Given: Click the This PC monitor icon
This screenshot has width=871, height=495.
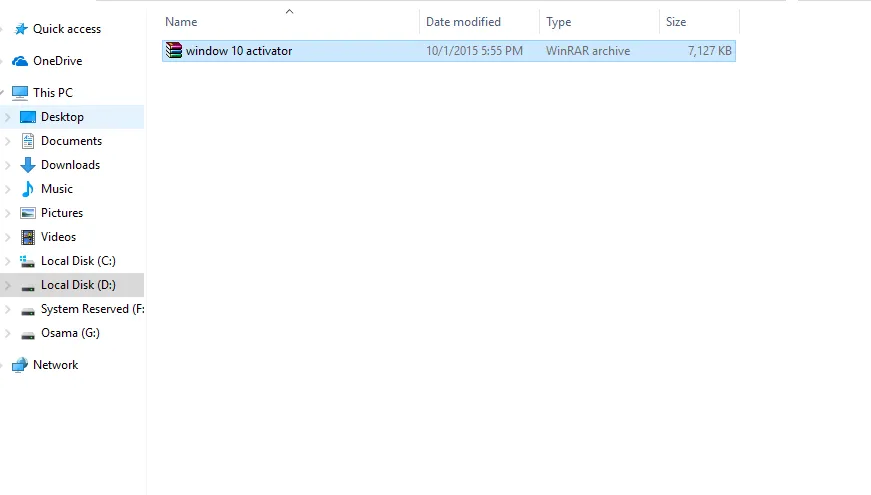Looking at the screenshot, I should point(20,93).
